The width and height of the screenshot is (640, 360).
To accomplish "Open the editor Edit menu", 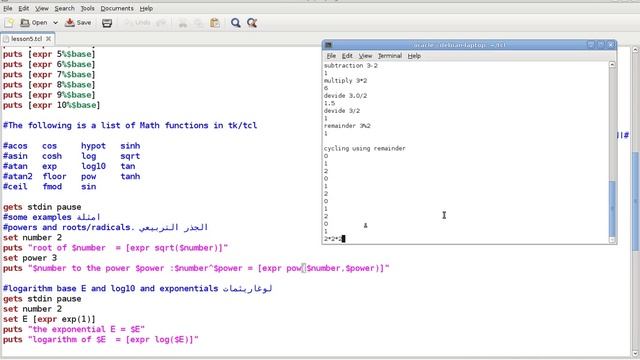I will tap(24, 8).
